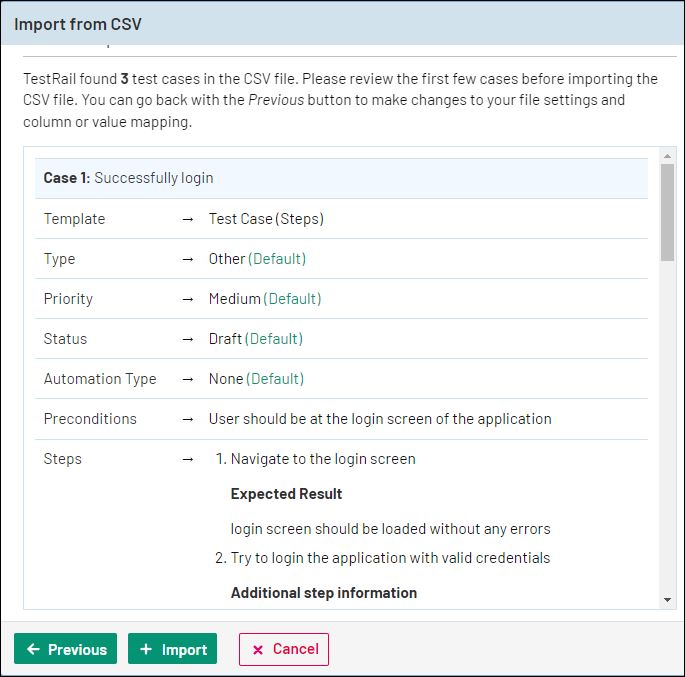Image resolution: width=685 pixels, height=677 pixels.
Task: Click the left arrow icon on Previous
Action: [33, 649]
